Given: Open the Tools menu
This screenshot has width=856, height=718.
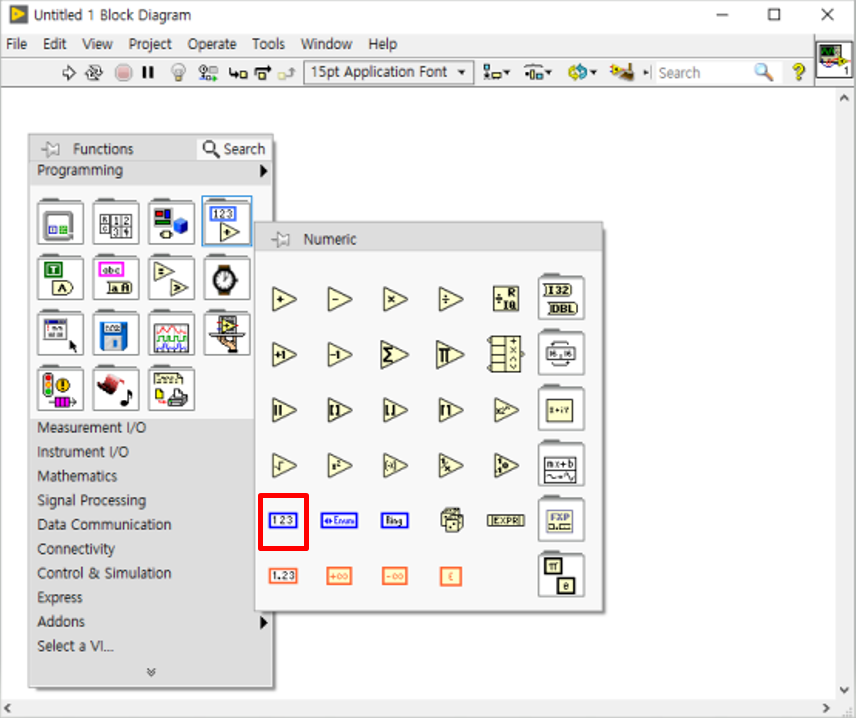Looking at the screenshot, I should coord(268,44).
